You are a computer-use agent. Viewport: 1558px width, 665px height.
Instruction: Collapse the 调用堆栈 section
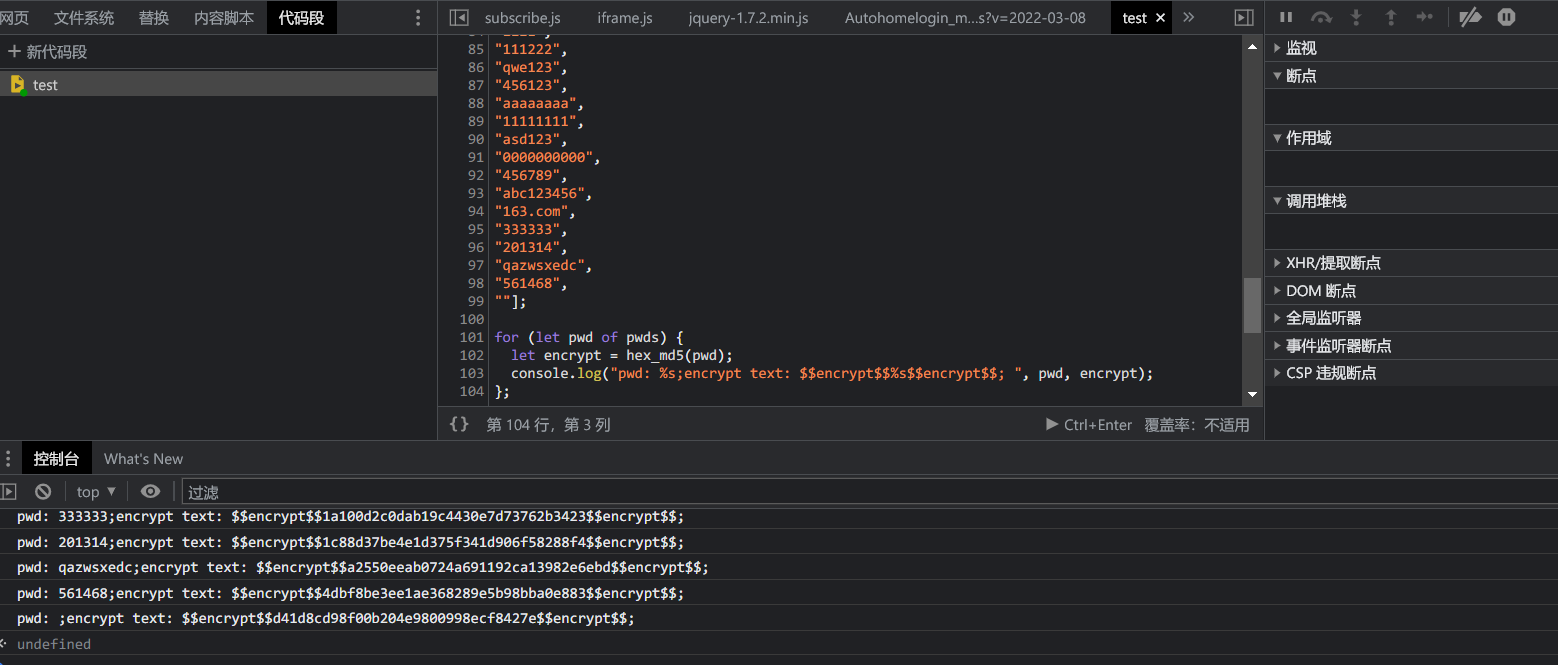pos(1411,201)
